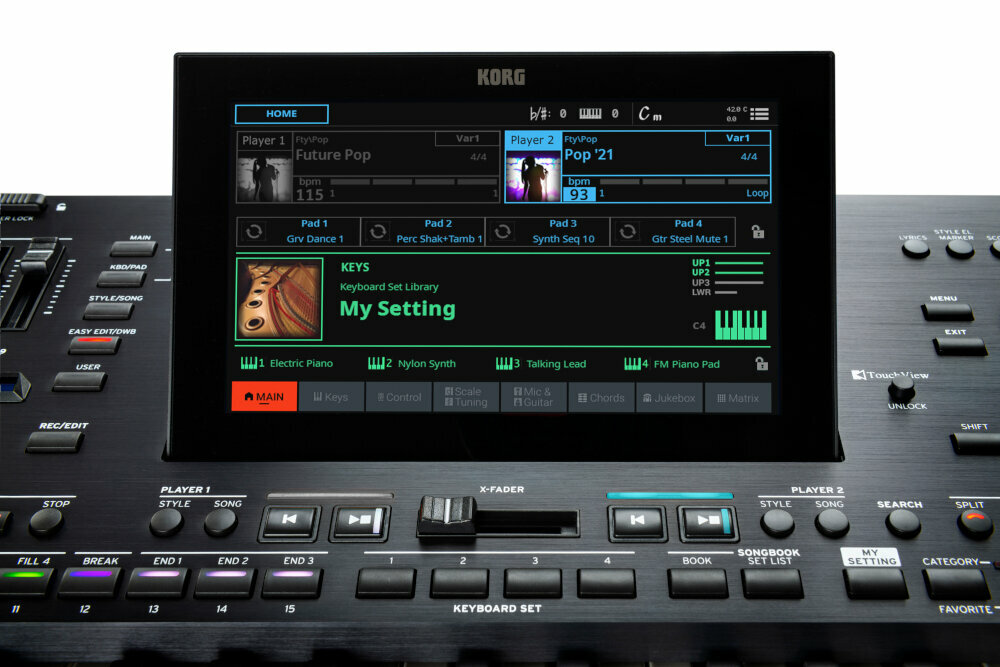Toggle the Pads row lock icon
Viewport: 1000px width, 667px height.
[758, 232]
